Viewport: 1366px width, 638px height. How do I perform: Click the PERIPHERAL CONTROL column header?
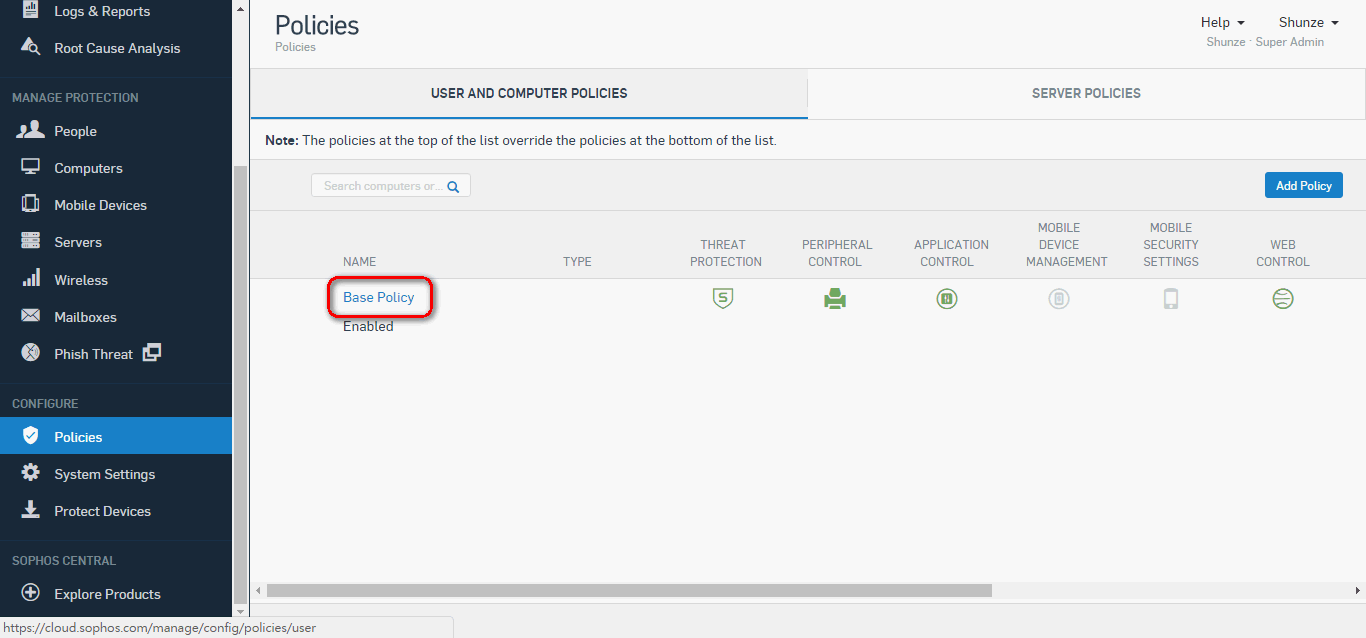coord(837,253)
